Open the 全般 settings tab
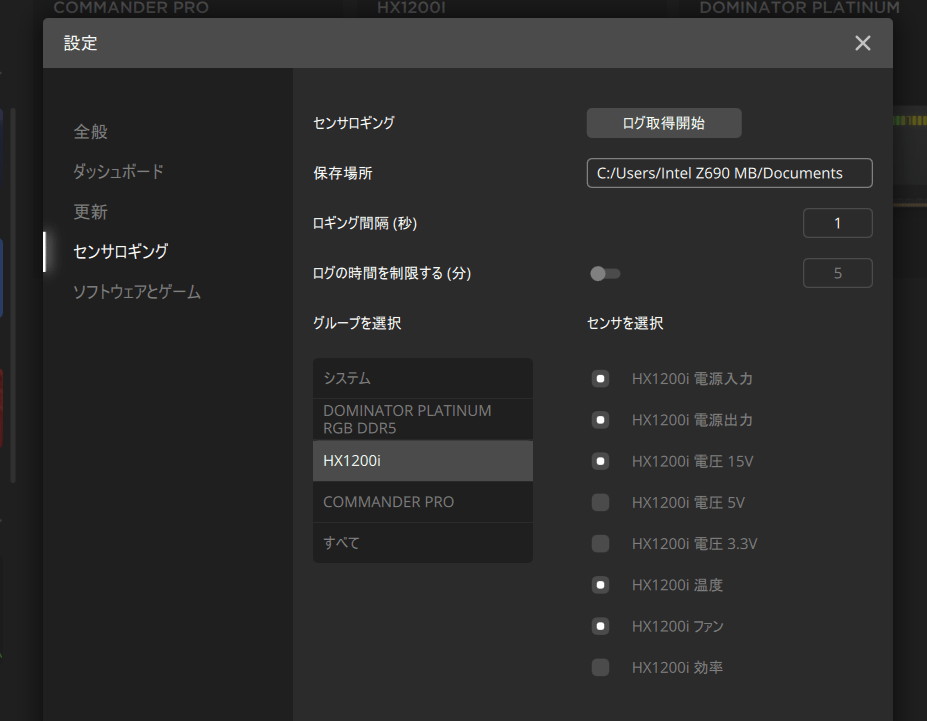This screenshot has height=721, width=927. 90,131
